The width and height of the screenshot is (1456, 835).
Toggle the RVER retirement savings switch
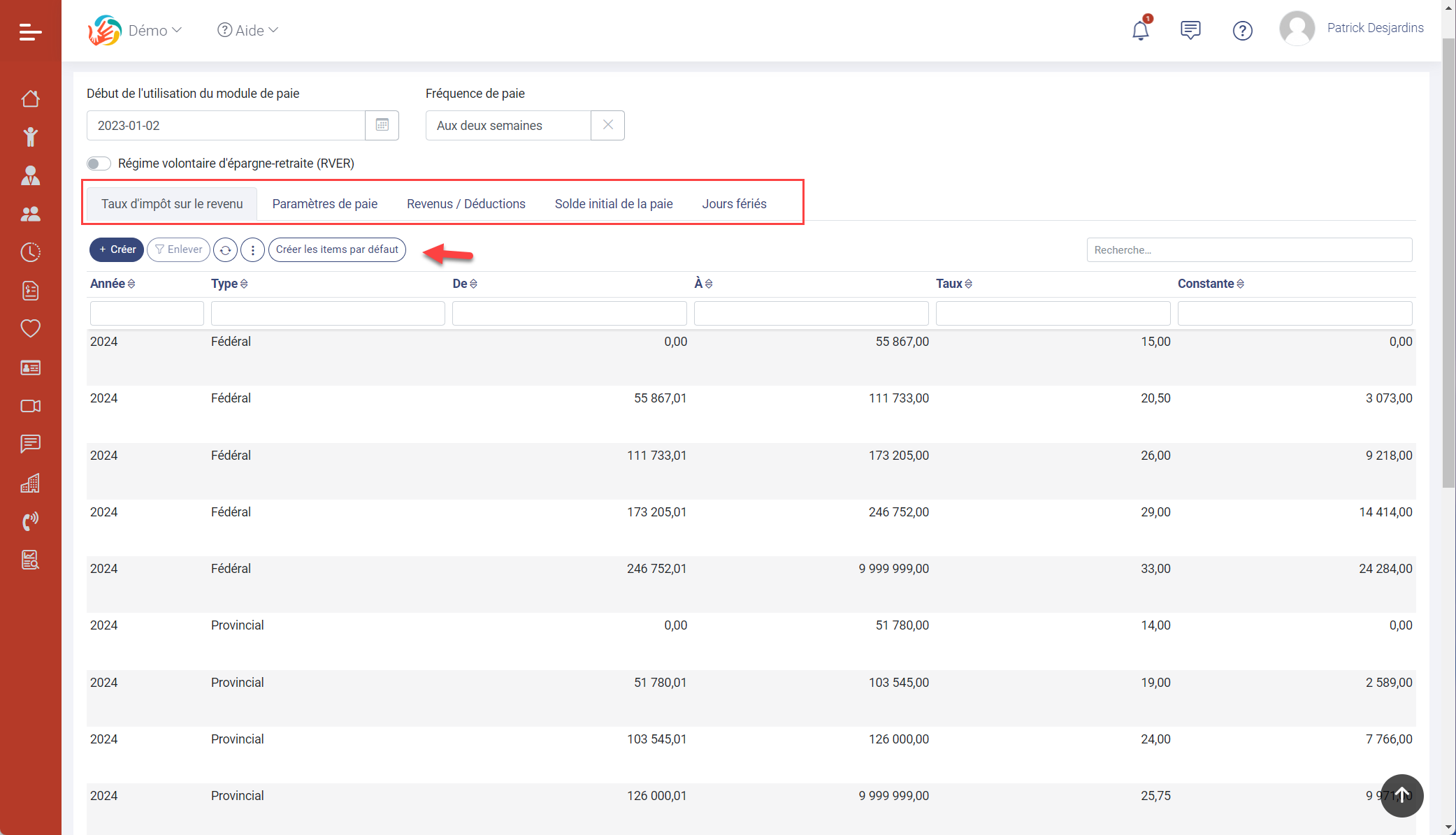[x=99, y=164]
